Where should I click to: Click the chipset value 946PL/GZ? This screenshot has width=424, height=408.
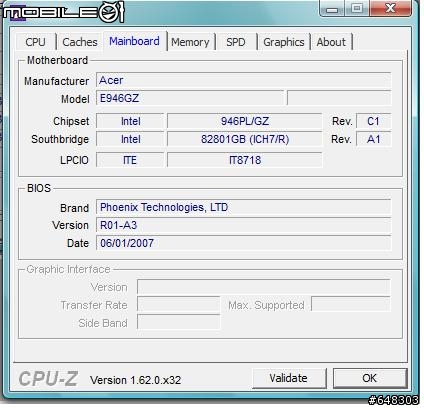245,121
